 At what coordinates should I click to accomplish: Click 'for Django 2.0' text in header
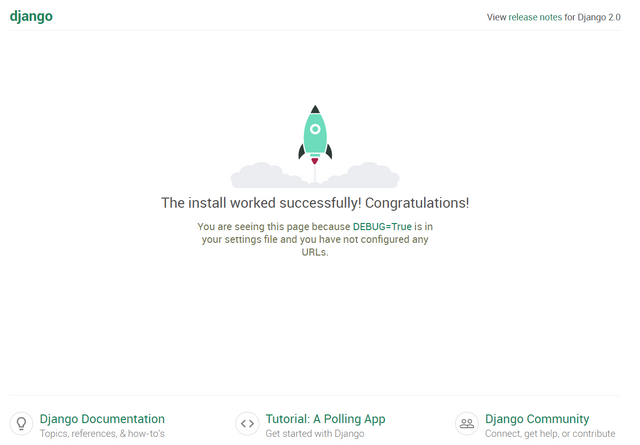pos(592,17)
